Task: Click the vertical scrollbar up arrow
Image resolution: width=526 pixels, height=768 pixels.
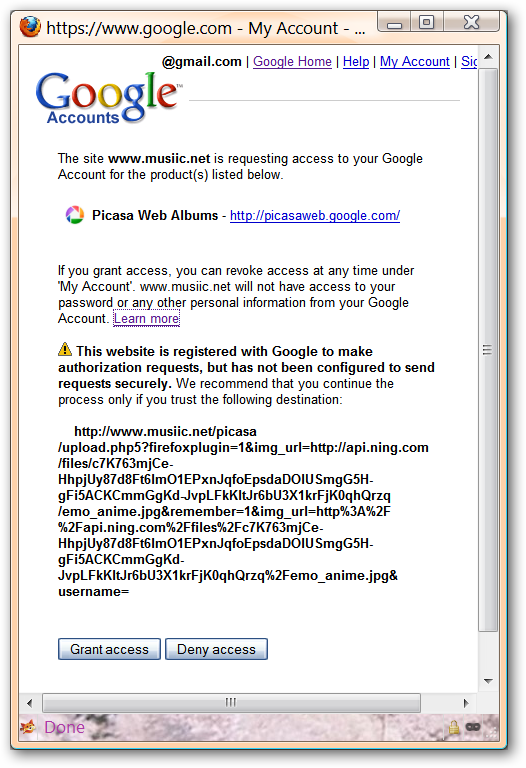Action: coord(488,57)
